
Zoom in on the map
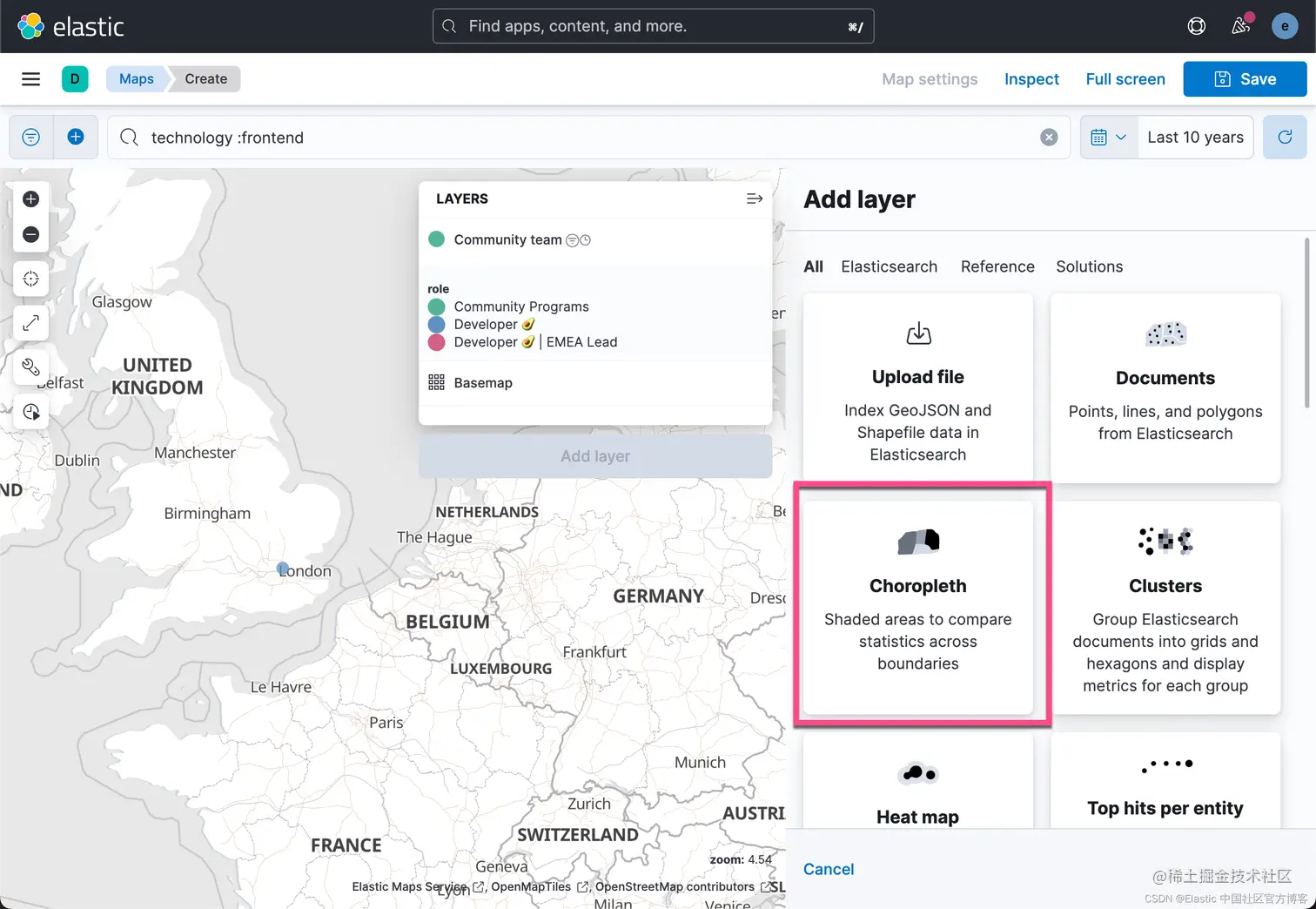(30, 199)
